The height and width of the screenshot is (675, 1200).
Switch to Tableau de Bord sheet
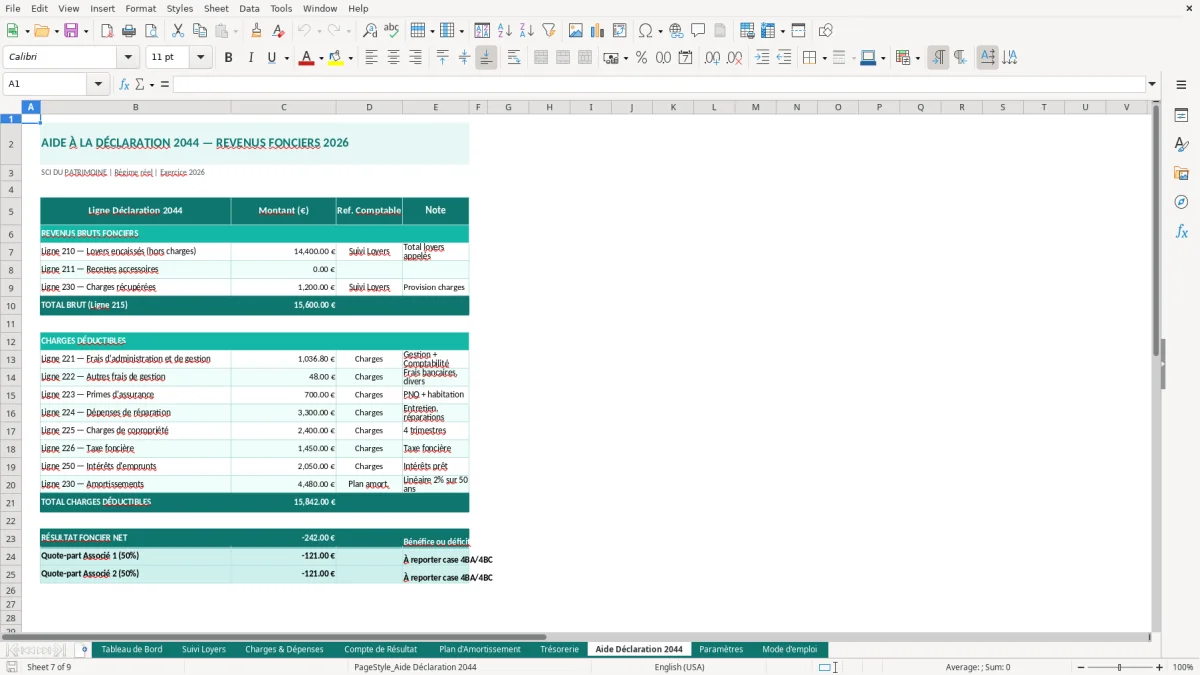[x=132, y=649]
